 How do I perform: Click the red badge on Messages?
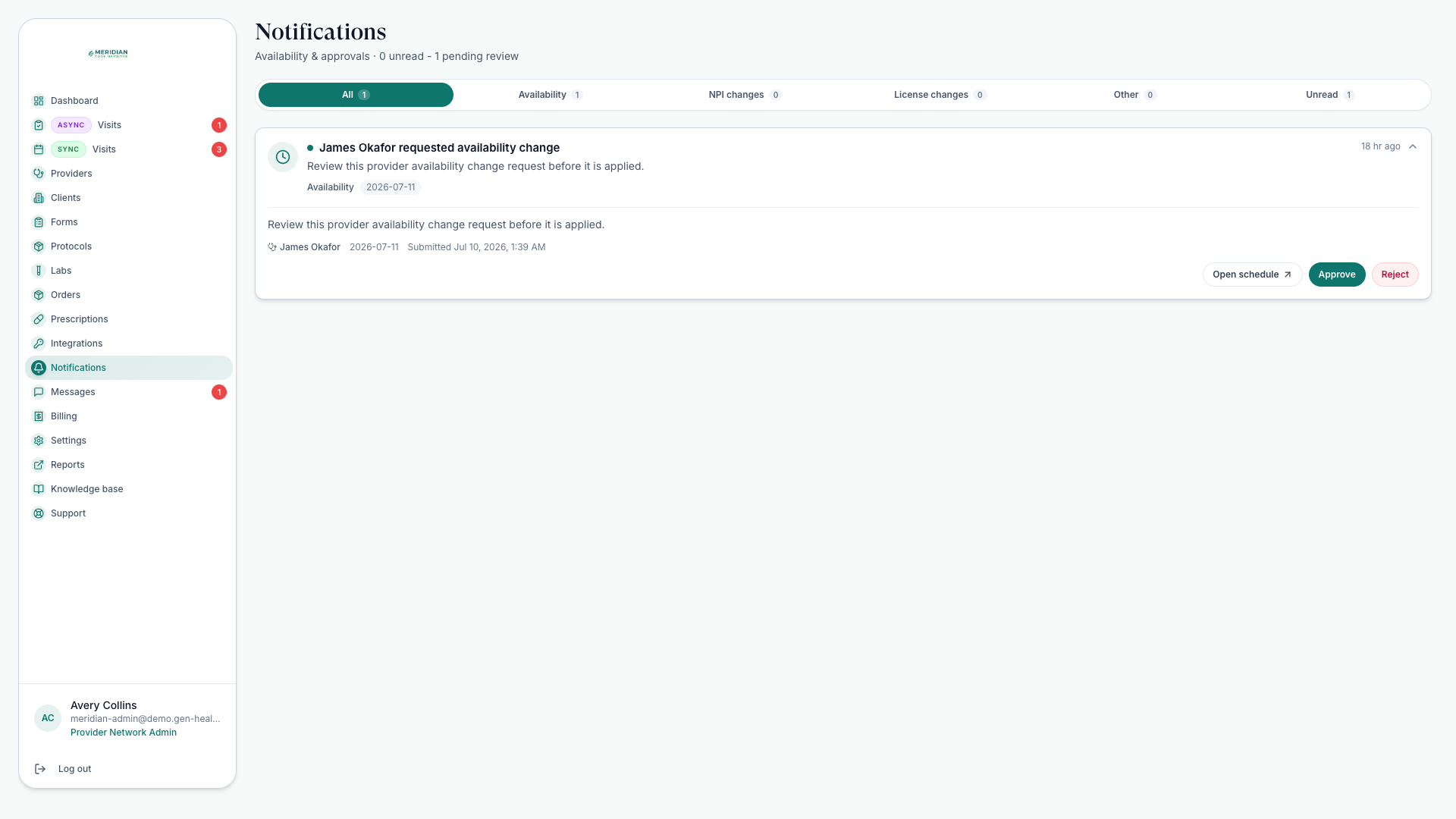click(x=219, y=392)
